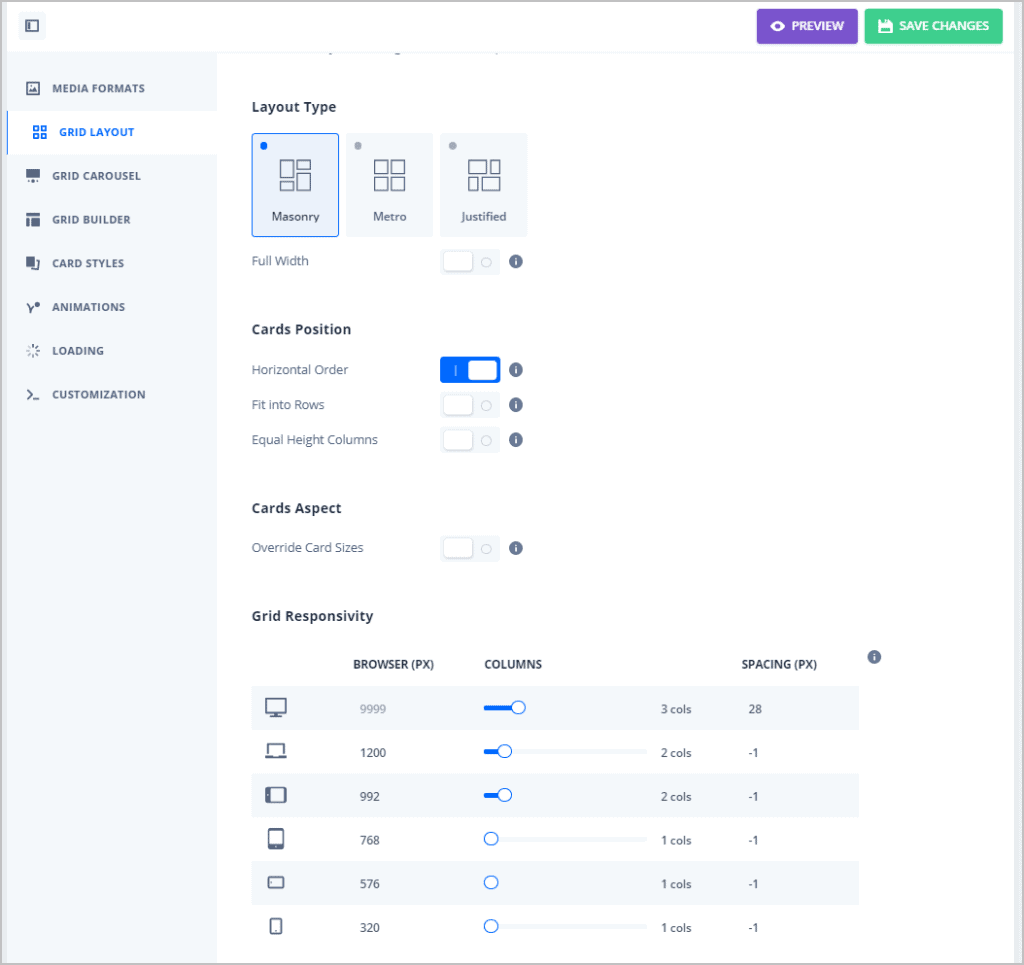Click the Save Changes button
1024x965 pixels.
tap(933, 26)
